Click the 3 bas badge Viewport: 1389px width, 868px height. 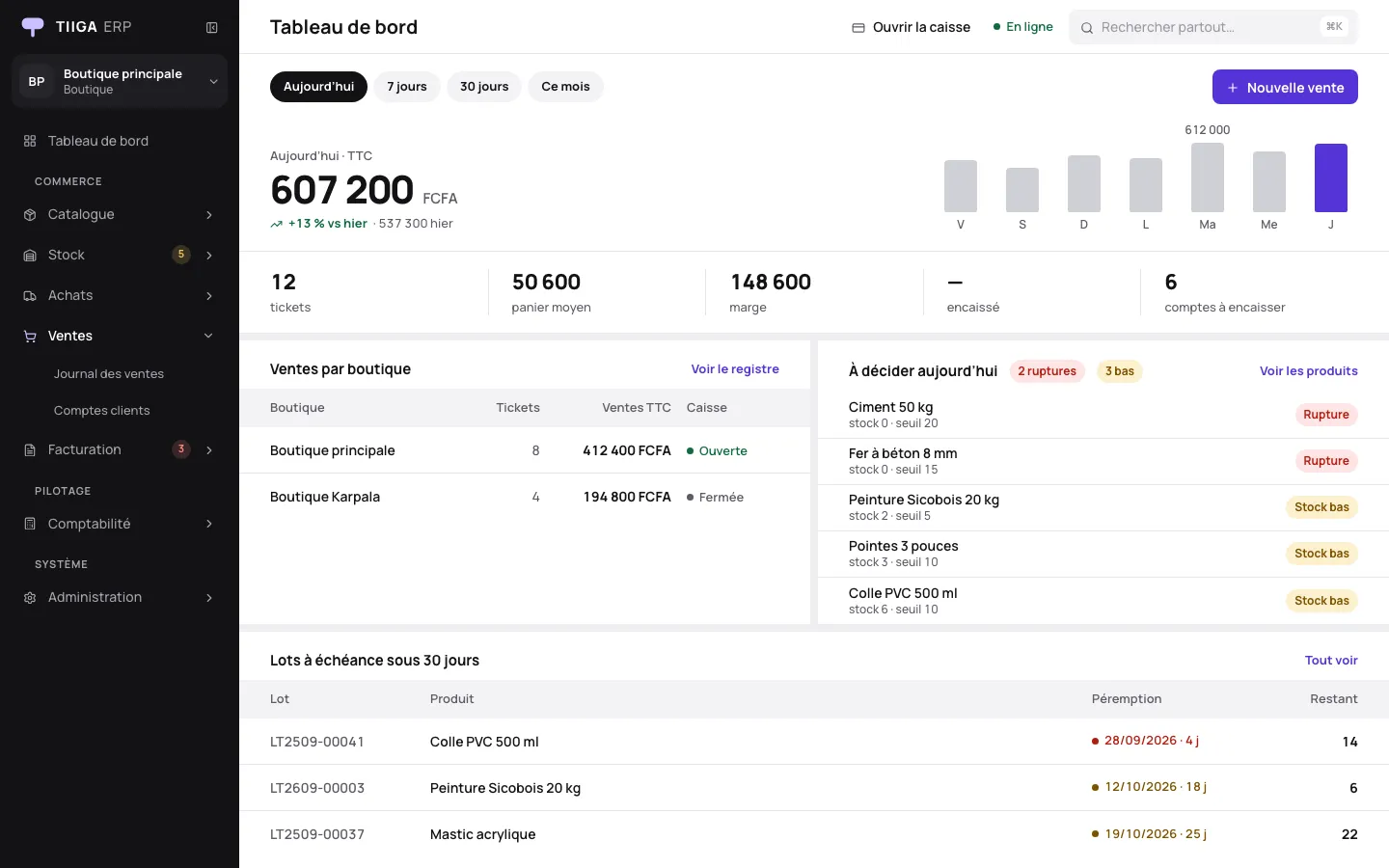(x=1120, y=371)
